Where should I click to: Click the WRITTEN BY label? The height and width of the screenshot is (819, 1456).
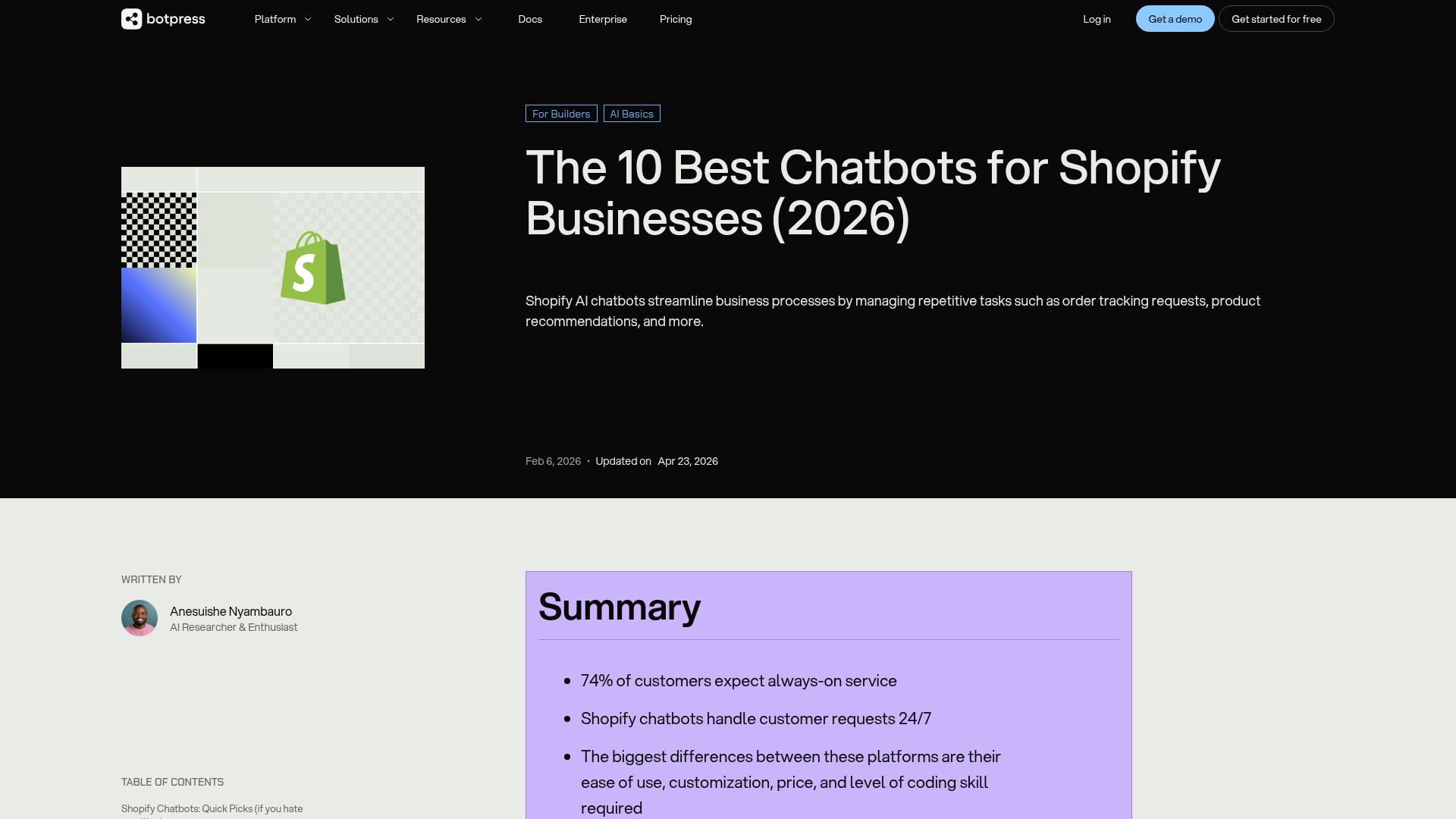coord(151,579)
